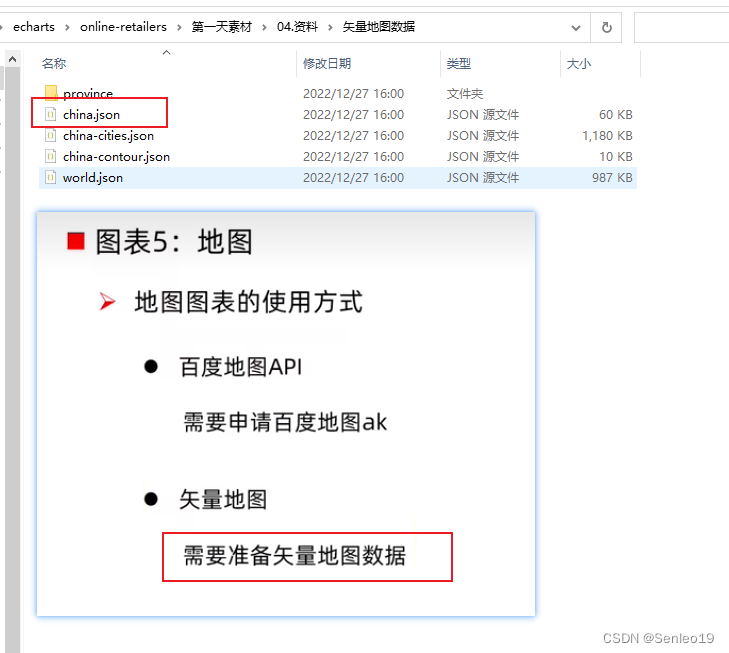Sort files by 修改日期 column
Screen dimensions: 729x653
327,63
